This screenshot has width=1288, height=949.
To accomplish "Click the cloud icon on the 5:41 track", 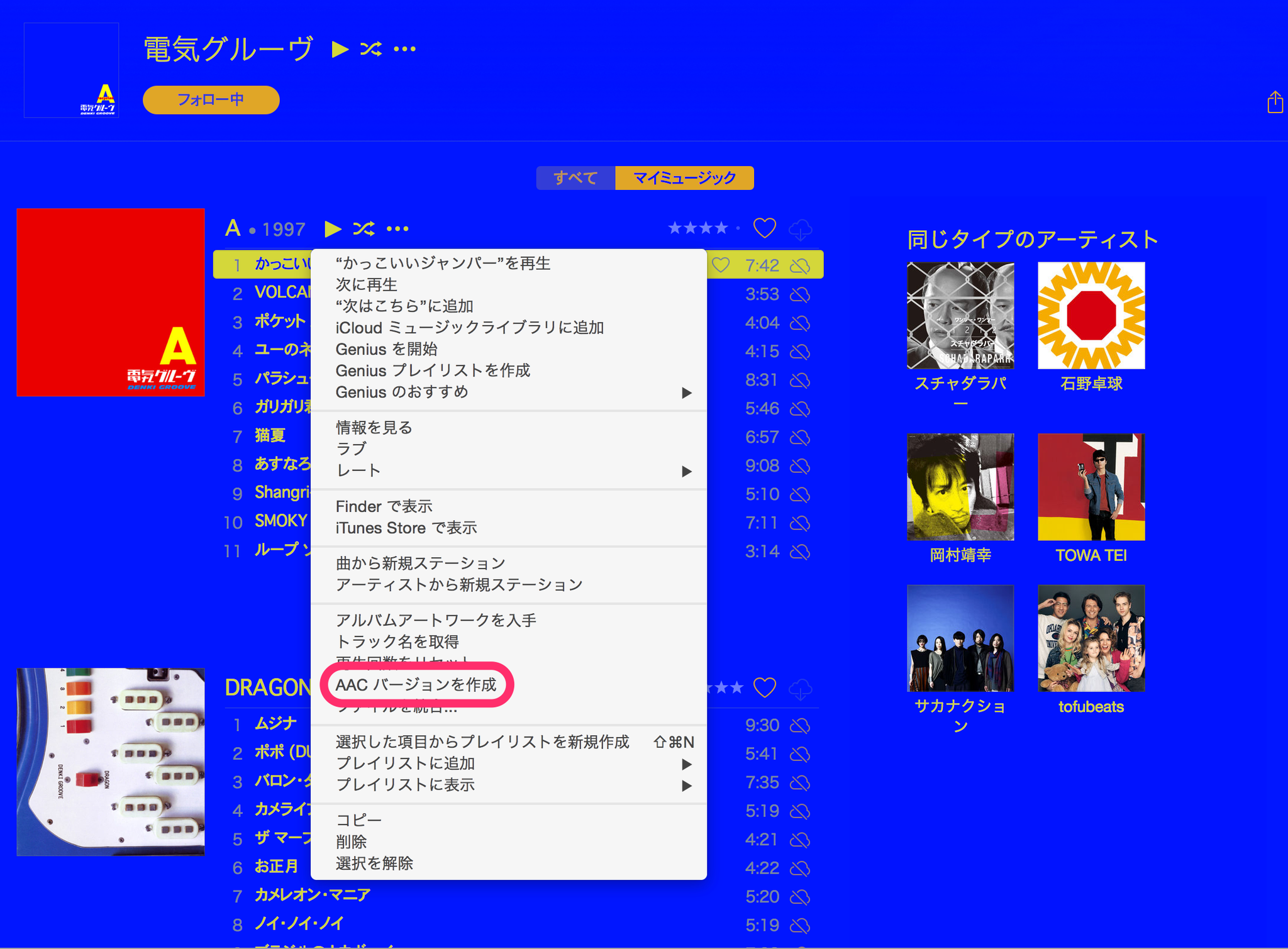I will pos(800,754).
